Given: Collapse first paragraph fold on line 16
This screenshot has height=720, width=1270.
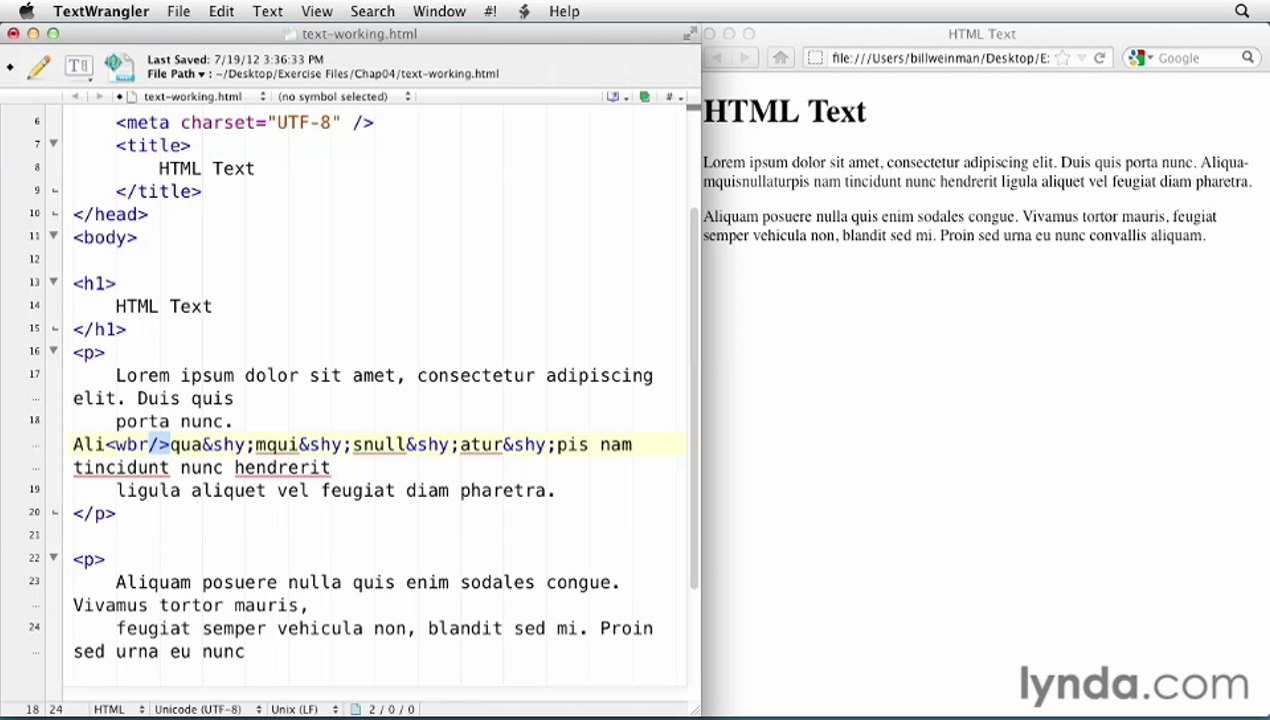Looking at the screenshot, I should [x=54, y=351].
